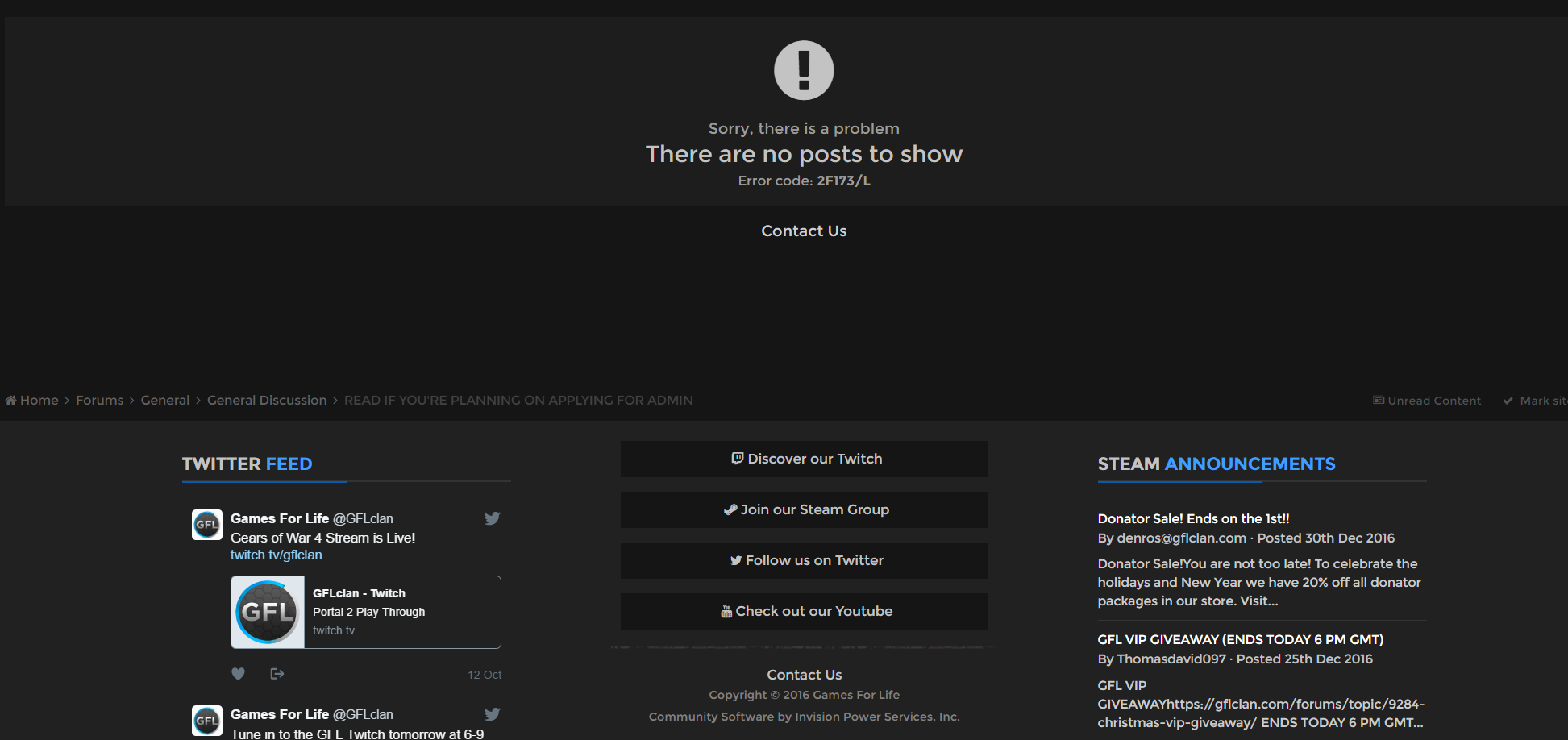Like the Gears of War 4 tweet with the heart icon
Screen dimensions: 1568x740
[238, 674]
